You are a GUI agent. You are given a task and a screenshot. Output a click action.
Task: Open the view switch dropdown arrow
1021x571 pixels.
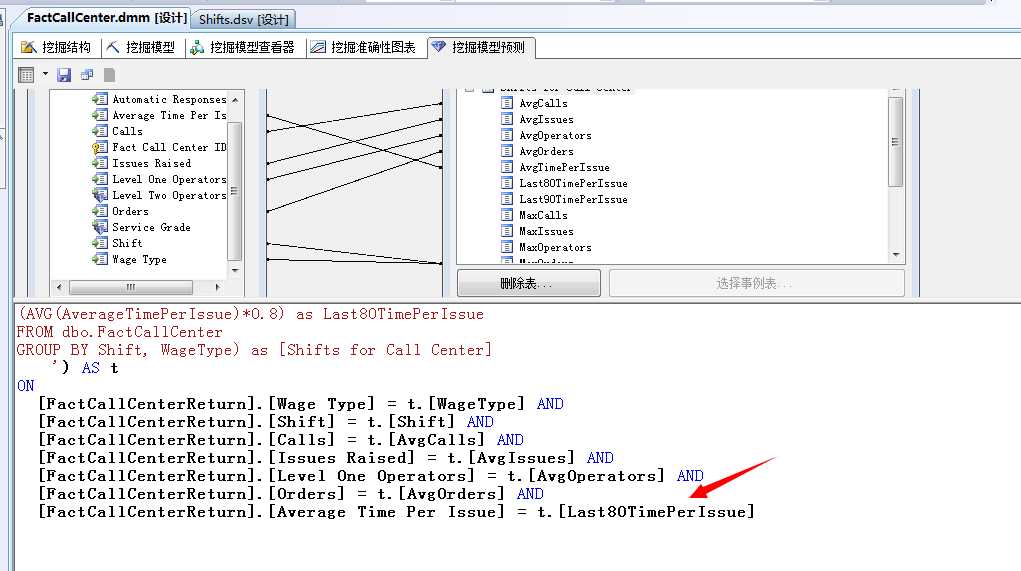pos(45,74)
